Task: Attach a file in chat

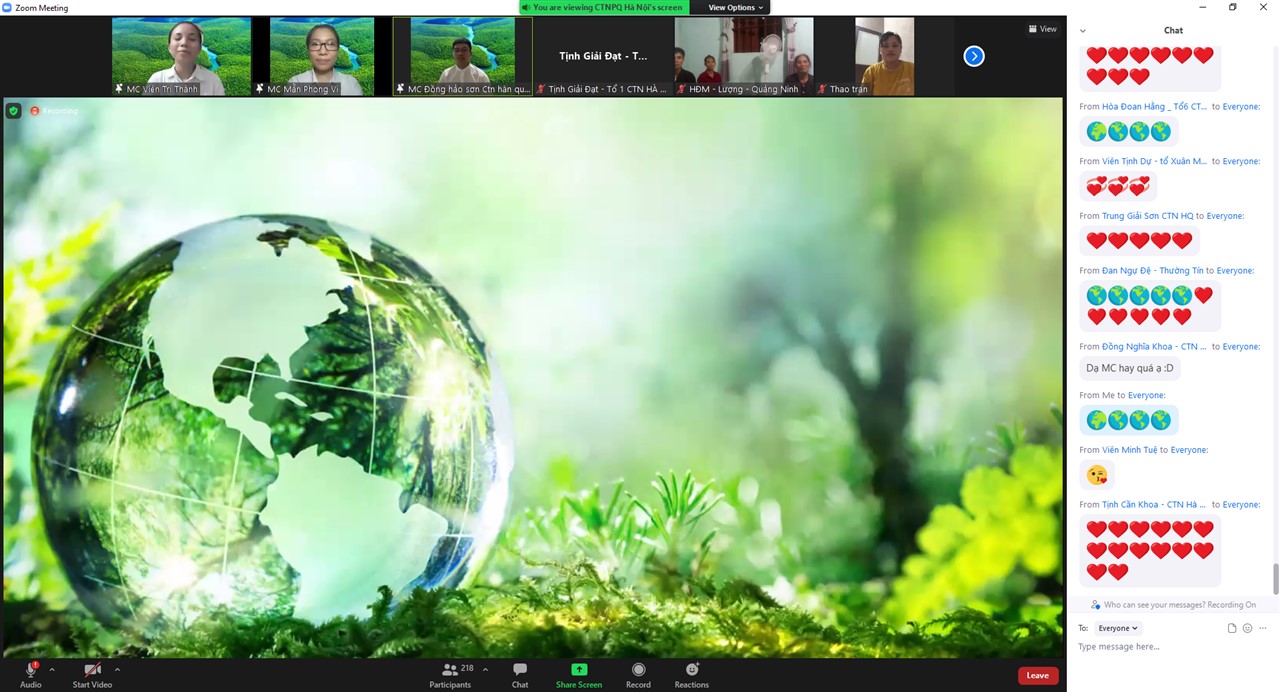Action: coord(1232,628)
